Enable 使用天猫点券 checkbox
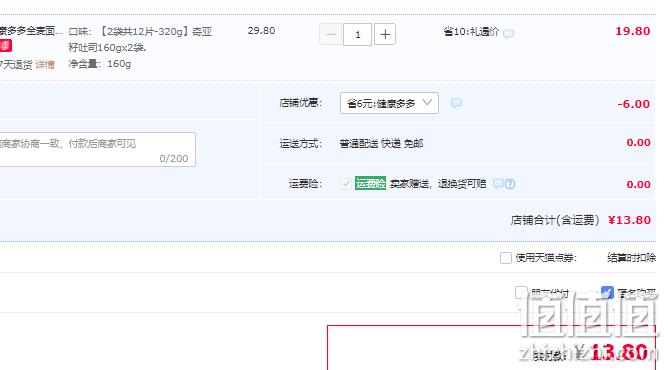Screen dimensions: 668x370 [506, 258]
